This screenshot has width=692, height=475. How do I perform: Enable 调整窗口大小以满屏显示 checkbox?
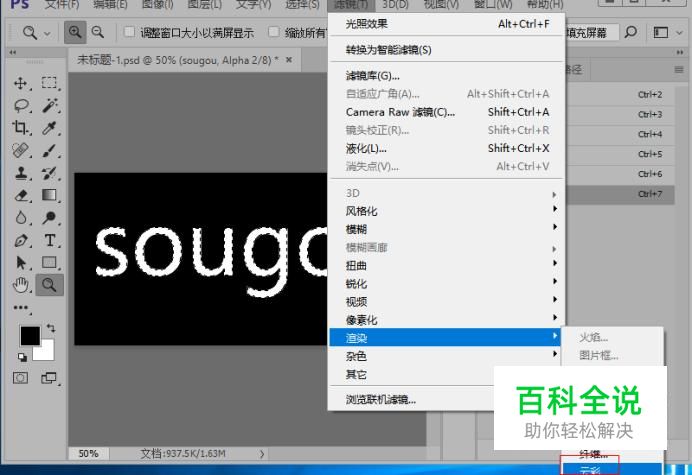pos(129,32)
